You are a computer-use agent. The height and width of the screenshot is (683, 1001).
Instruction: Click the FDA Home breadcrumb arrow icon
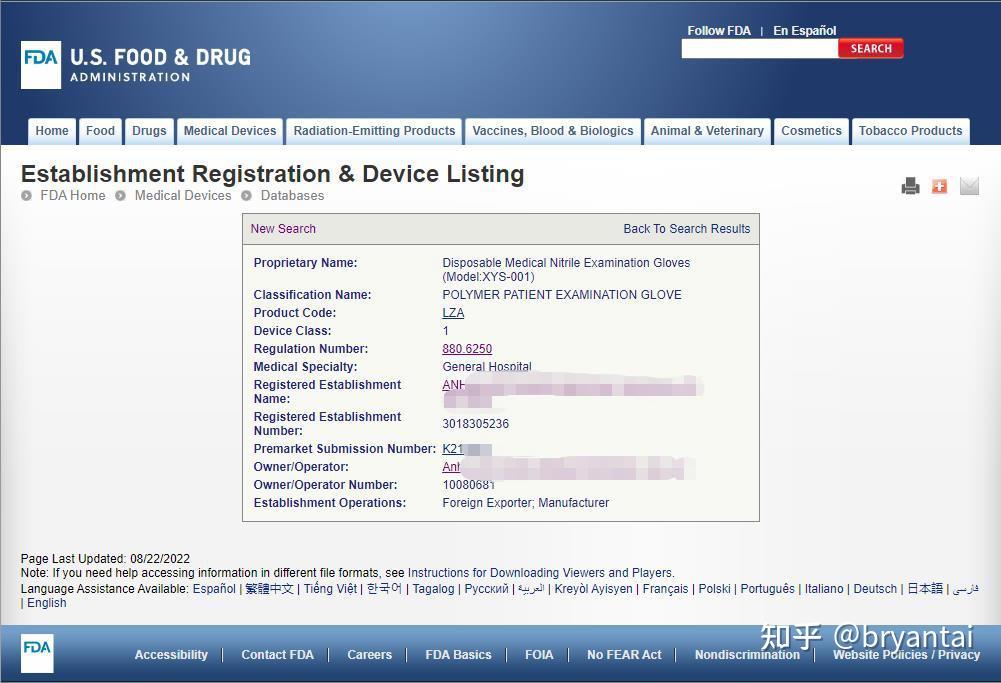point(26,195)
